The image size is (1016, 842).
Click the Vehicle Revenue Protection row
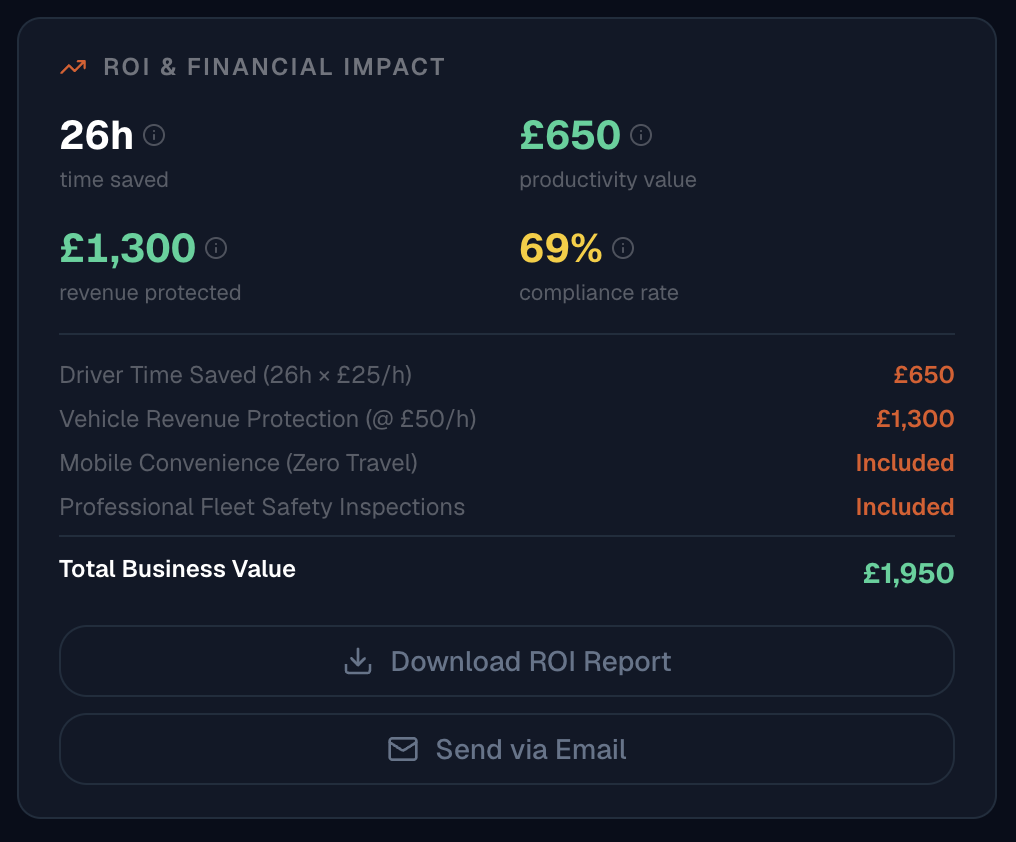507,419
